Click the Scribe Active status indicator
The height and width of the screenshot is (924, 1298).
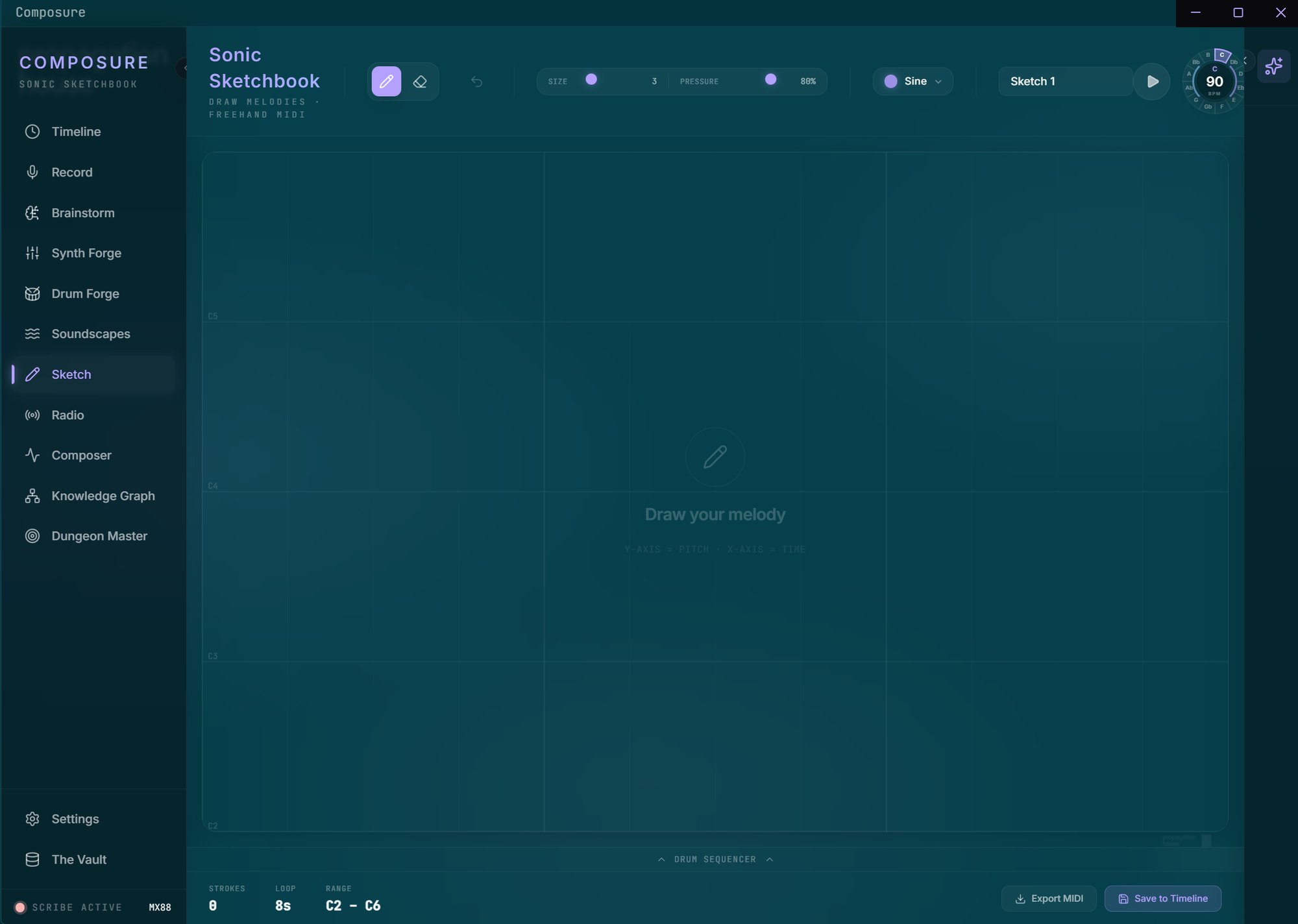[69, 907]
